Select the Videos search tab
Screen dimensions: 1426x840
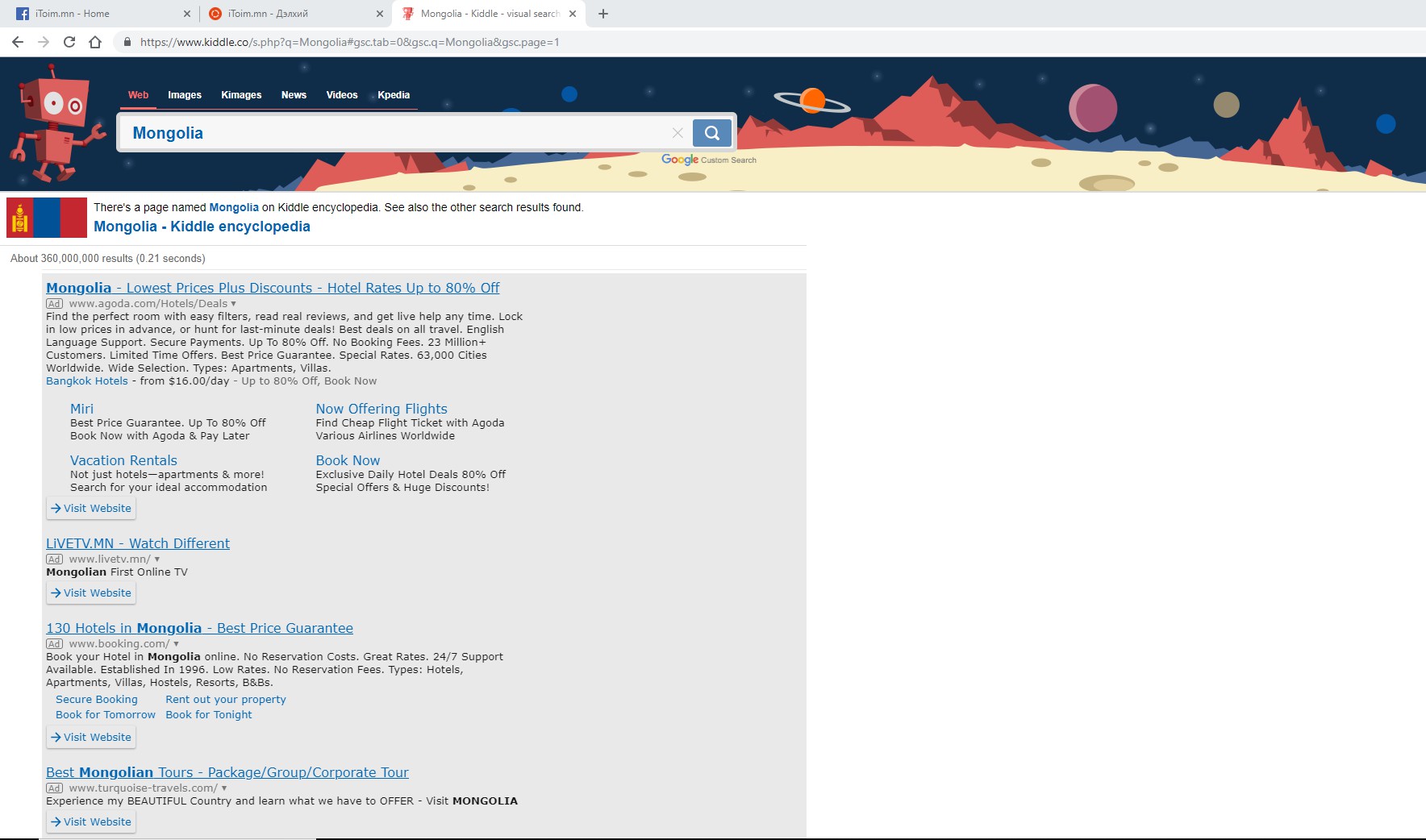click(x=342, y=95)
